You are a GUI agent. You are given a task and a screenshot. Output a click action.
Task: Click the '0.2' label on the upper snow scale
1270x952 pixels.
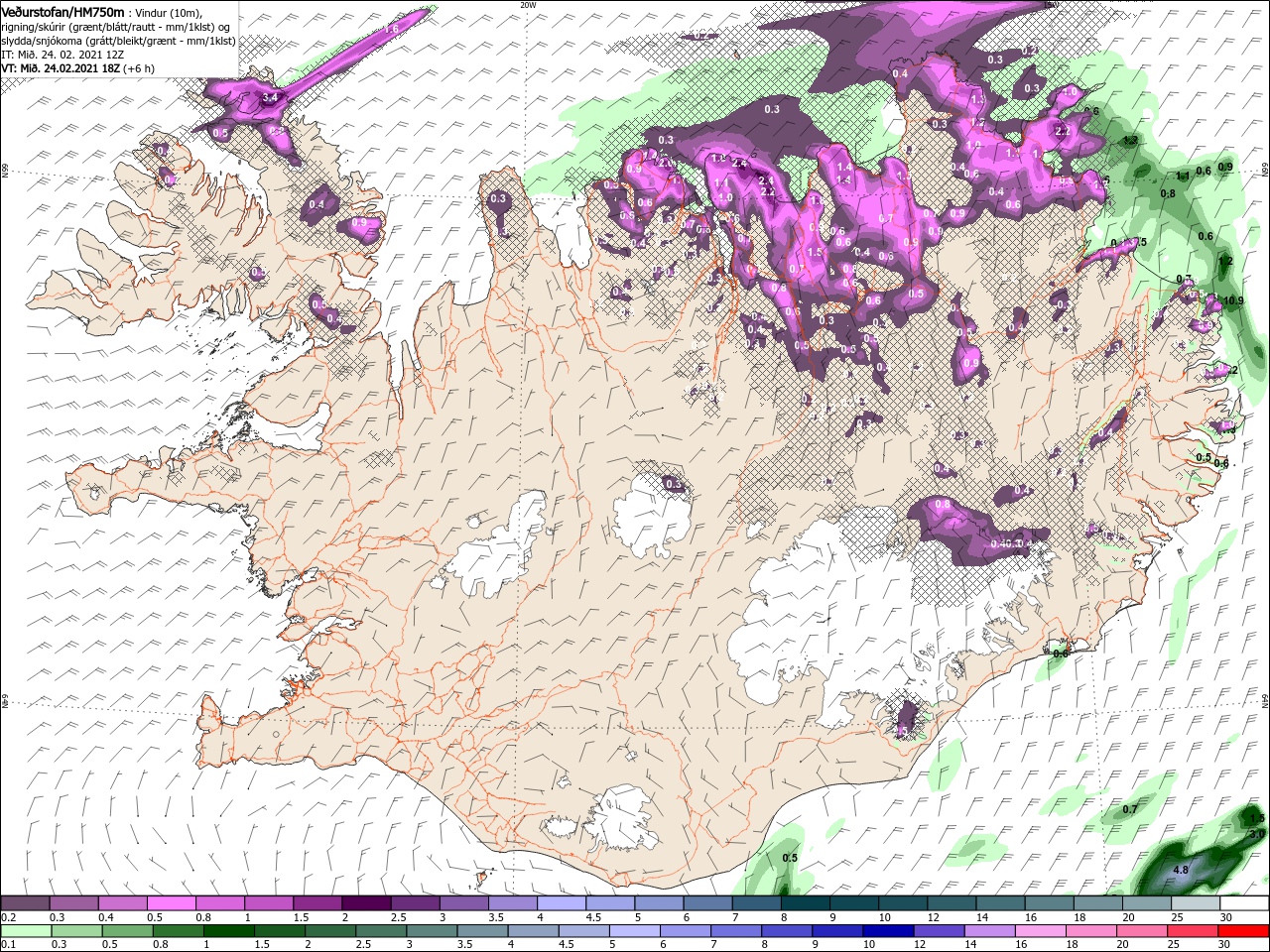tap(9, 917)
